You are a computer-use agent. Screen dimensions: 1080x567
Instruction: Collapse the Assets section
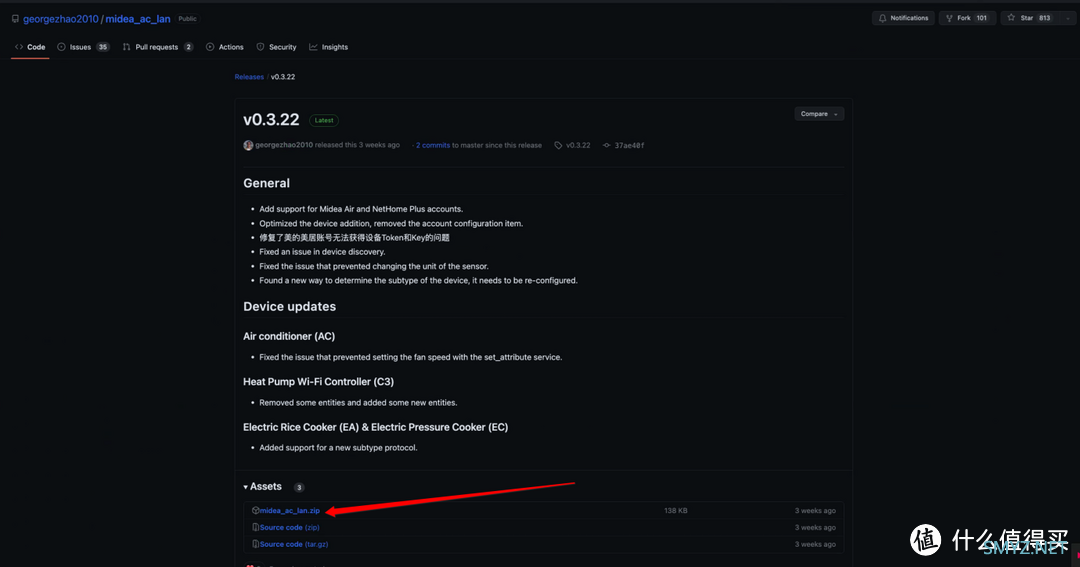[262, 486]
